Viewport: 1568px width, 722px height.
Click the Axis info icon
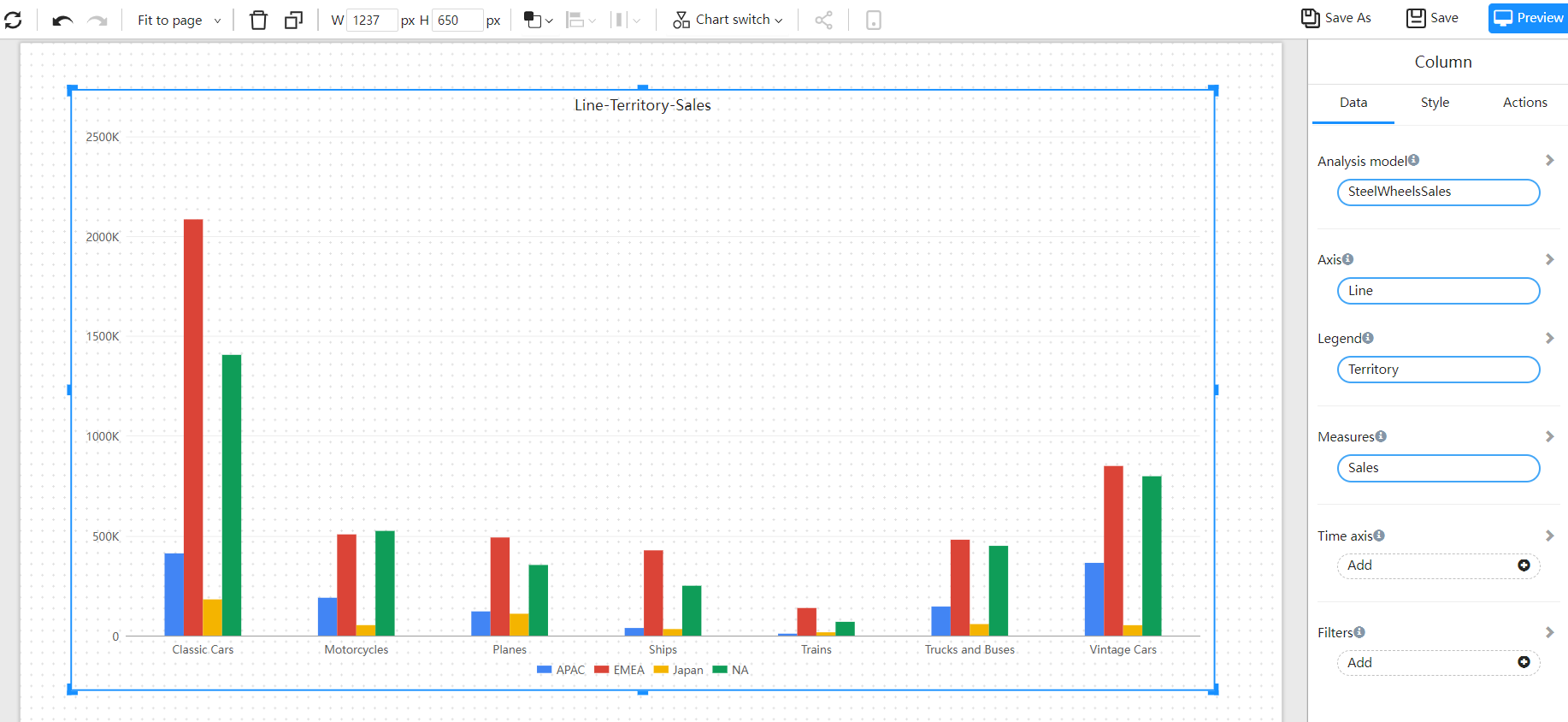[1347, 259]
